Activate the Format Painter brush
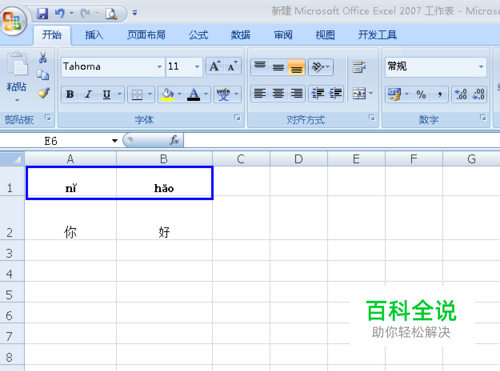 [43, 93]
